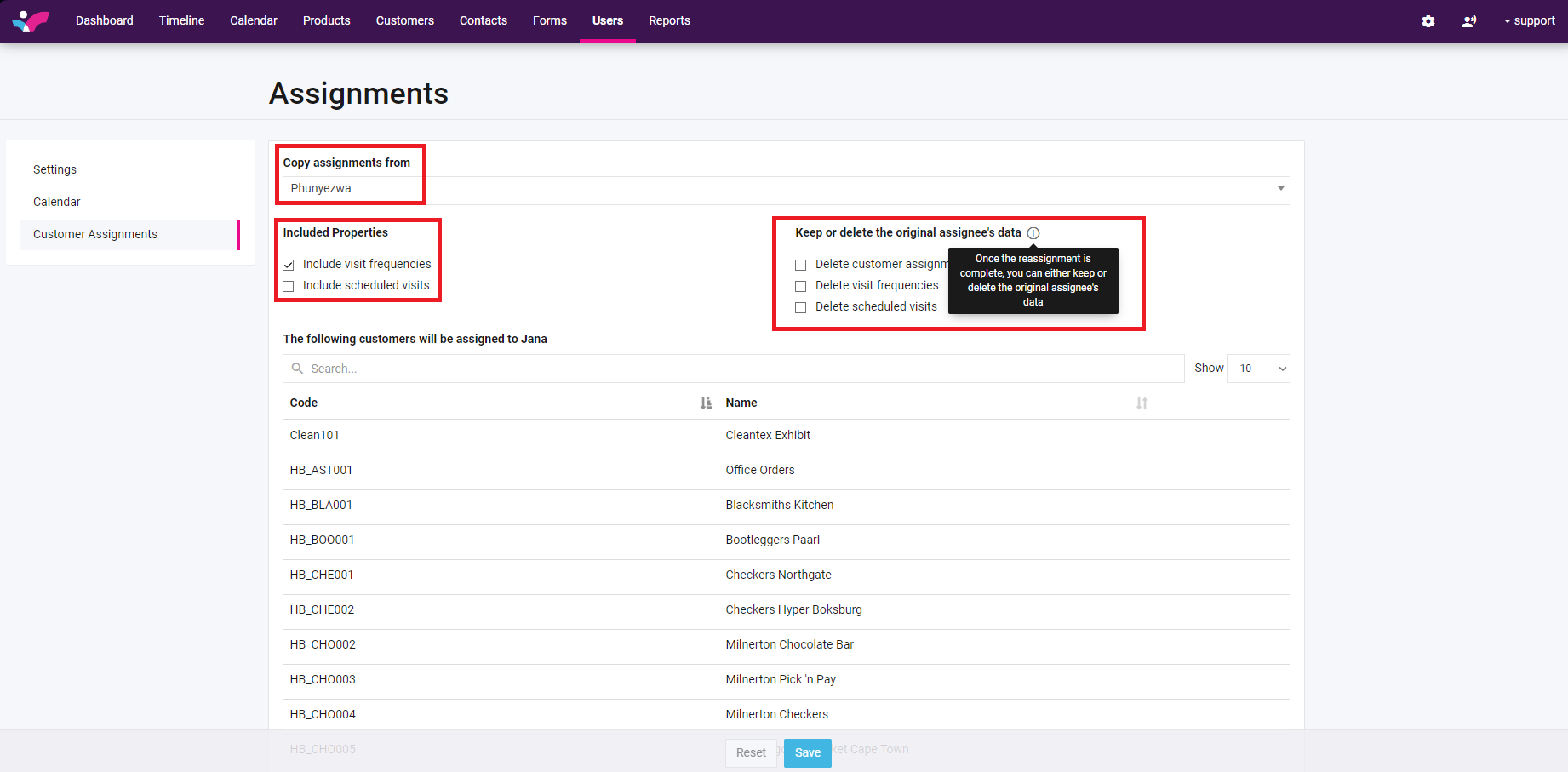Go to the Reports tab

pyautogui.click(x=669, y=20)
